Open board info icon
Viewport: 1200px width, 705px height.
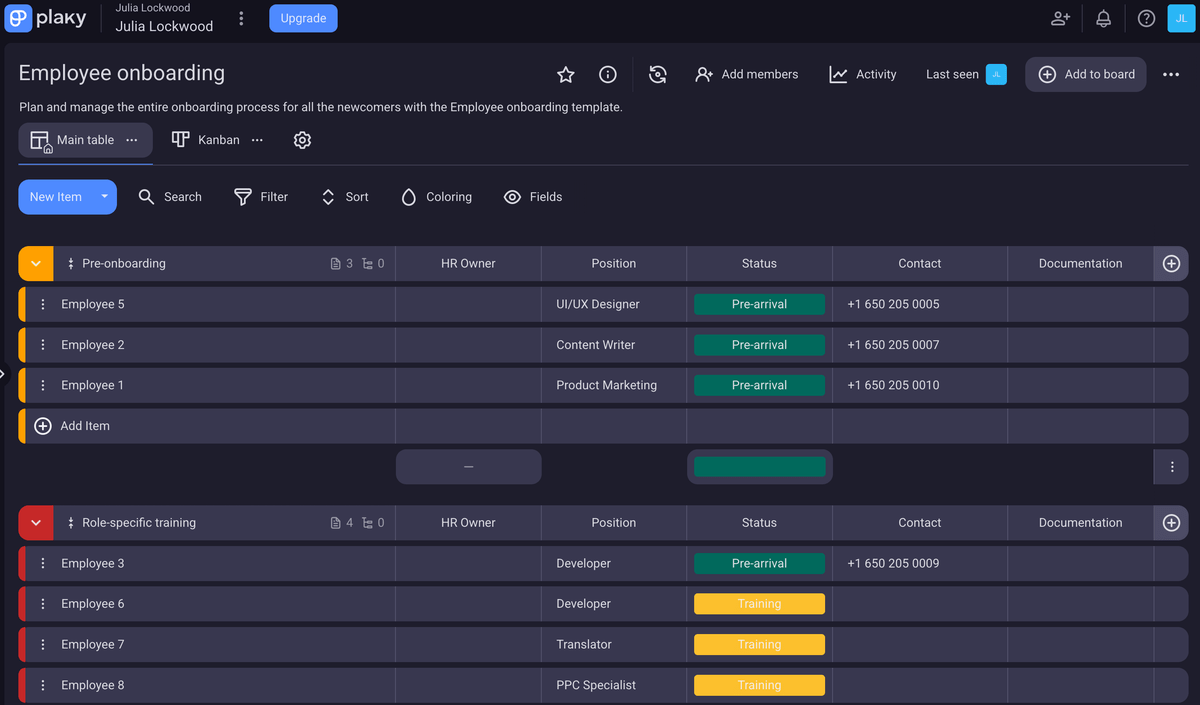607,75
